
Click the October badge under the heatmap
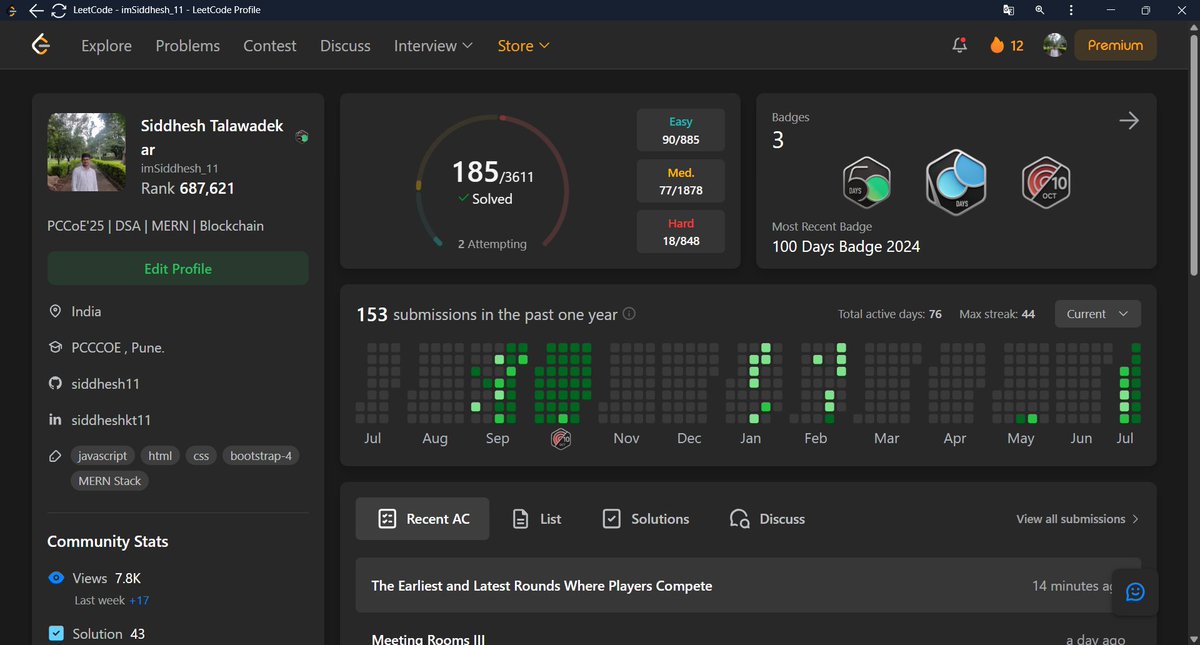[x=561, y=438]
